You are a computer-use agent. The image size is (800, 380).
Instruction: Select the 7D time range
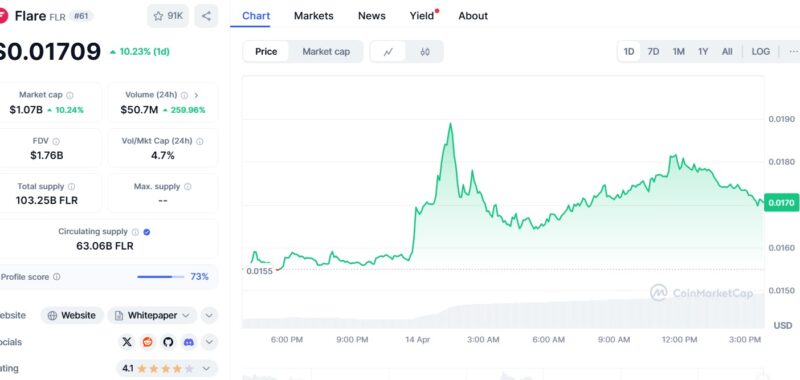tap(653, 52)
